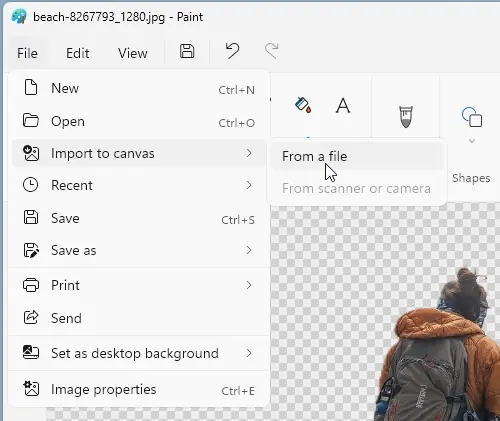Click the 'Set as desktop background' label

pos(135,353)
